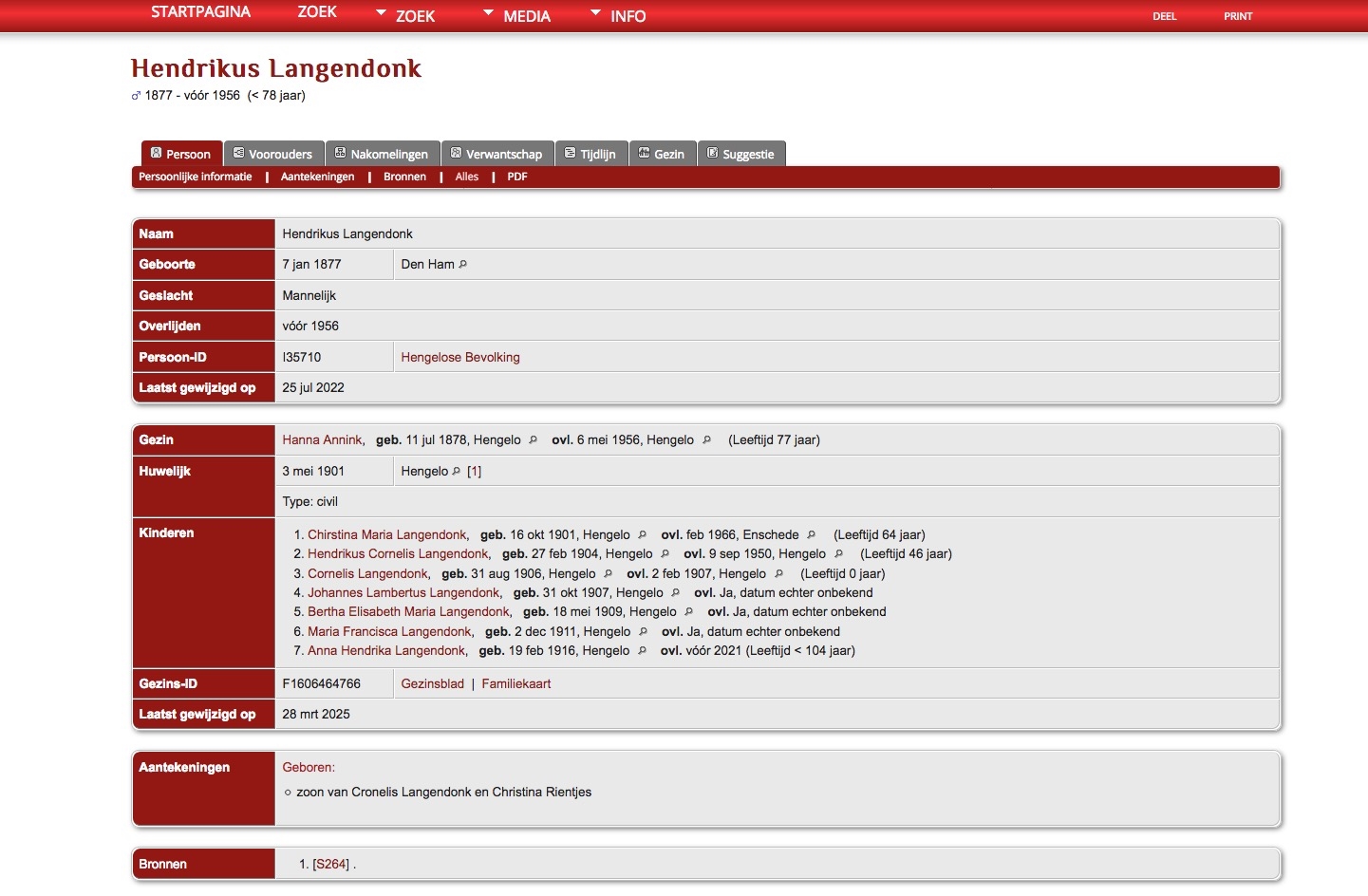Image resolution: width=1368 pixels, height=896 pixels.
Task: Open the Gezinsblad link
Action: click(x=433, y=684)
